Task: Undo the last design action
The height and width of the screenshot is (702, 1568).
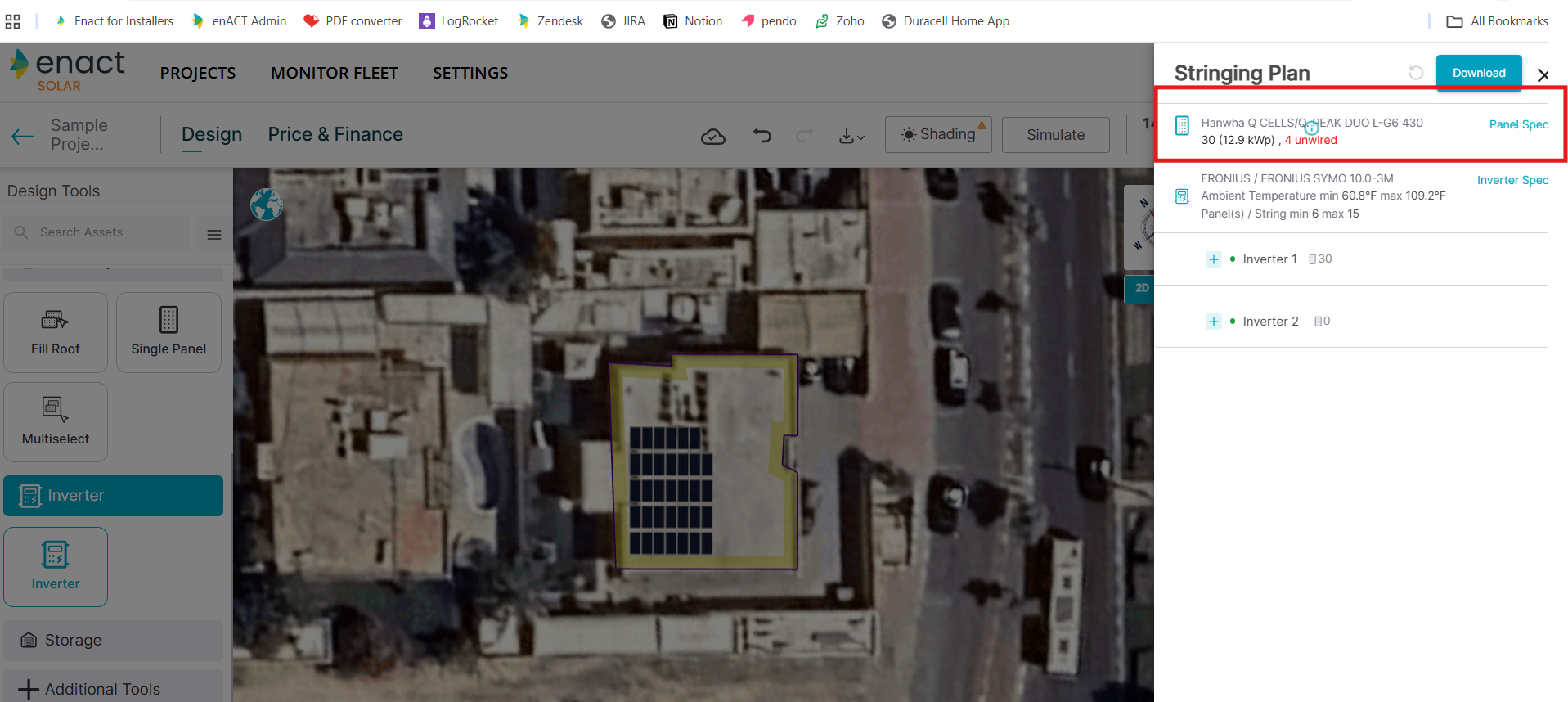Action: click(762, 135)
